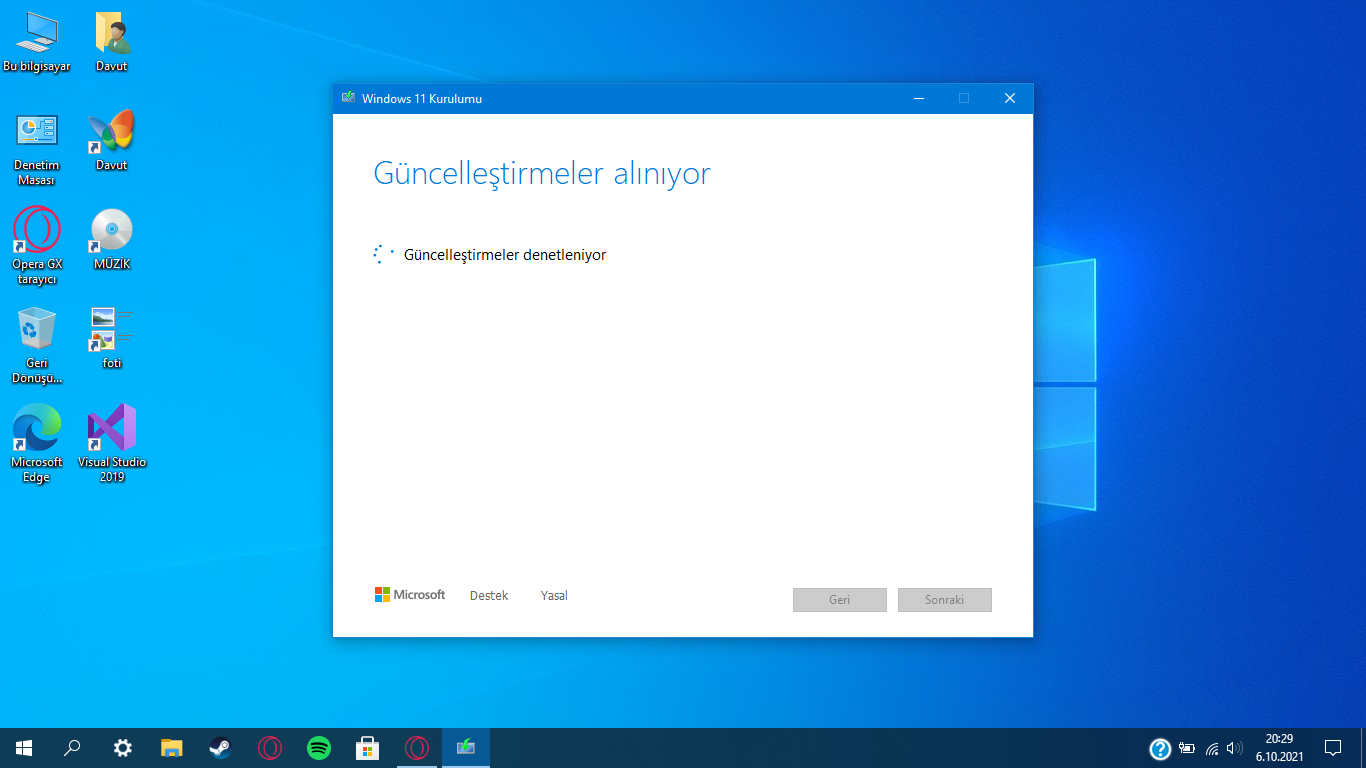1366x768 pixels.
Task: Click the Sonraki button
Action: coord(945,600)
